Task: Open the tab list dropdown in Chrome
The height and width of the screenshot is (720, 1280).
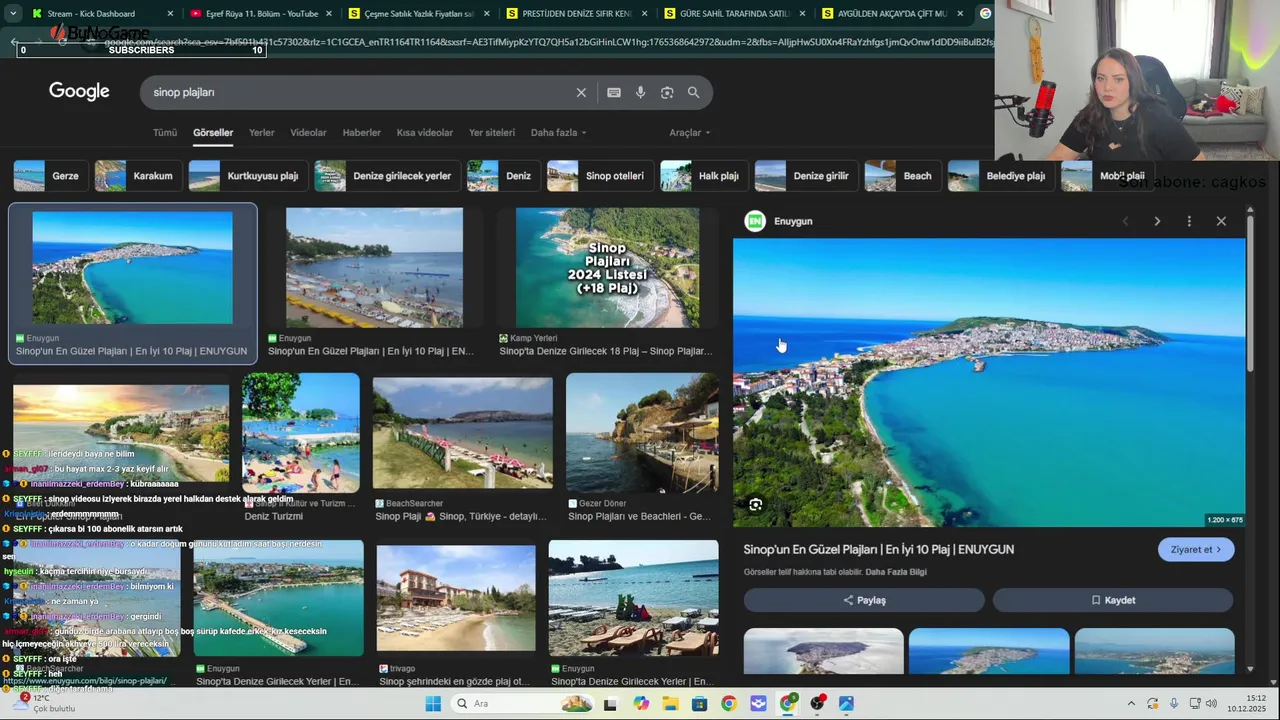Action: coord(13,14)
